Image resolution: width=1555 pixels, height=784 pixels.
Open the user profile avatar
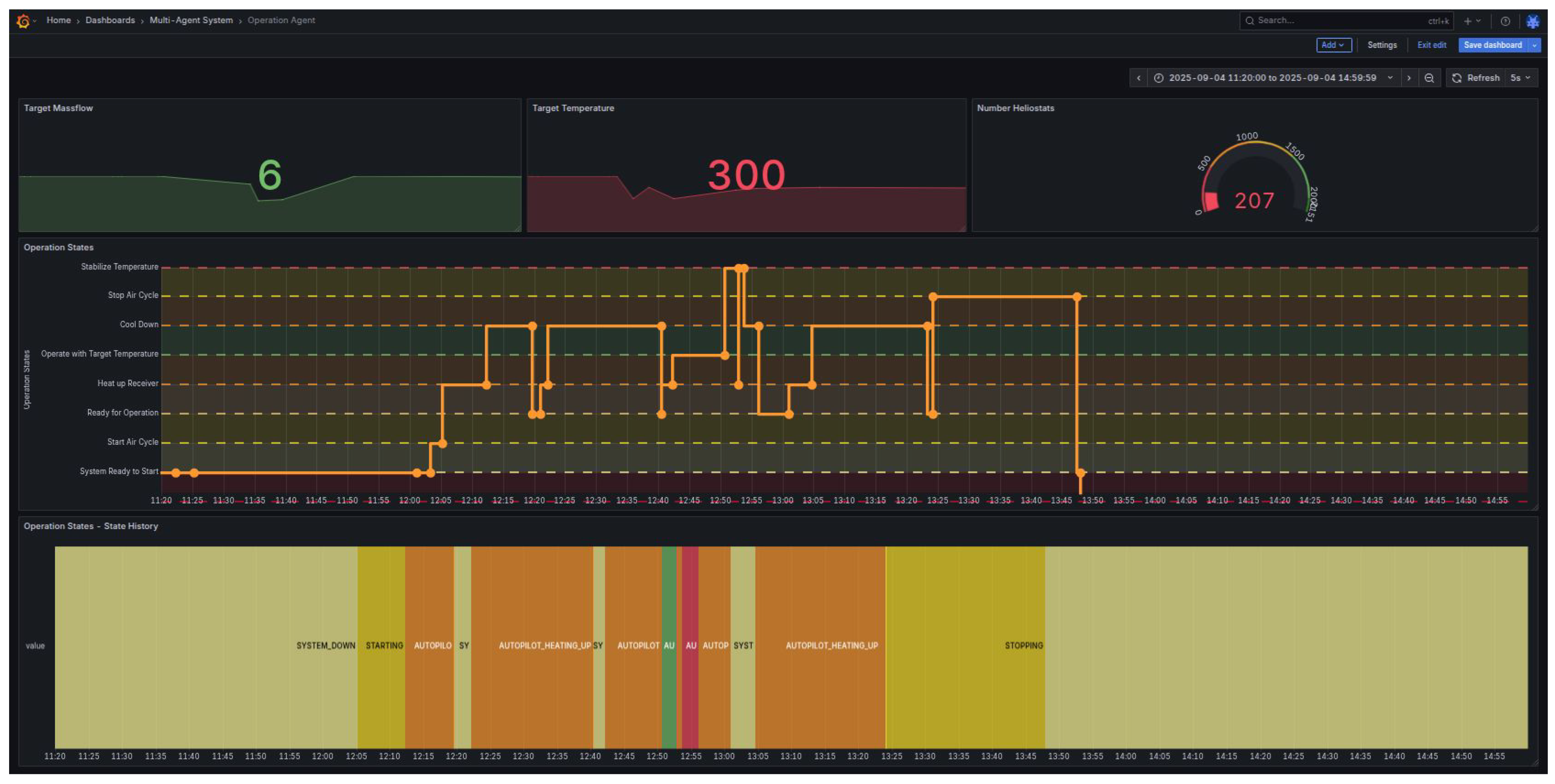point(1532,22)
